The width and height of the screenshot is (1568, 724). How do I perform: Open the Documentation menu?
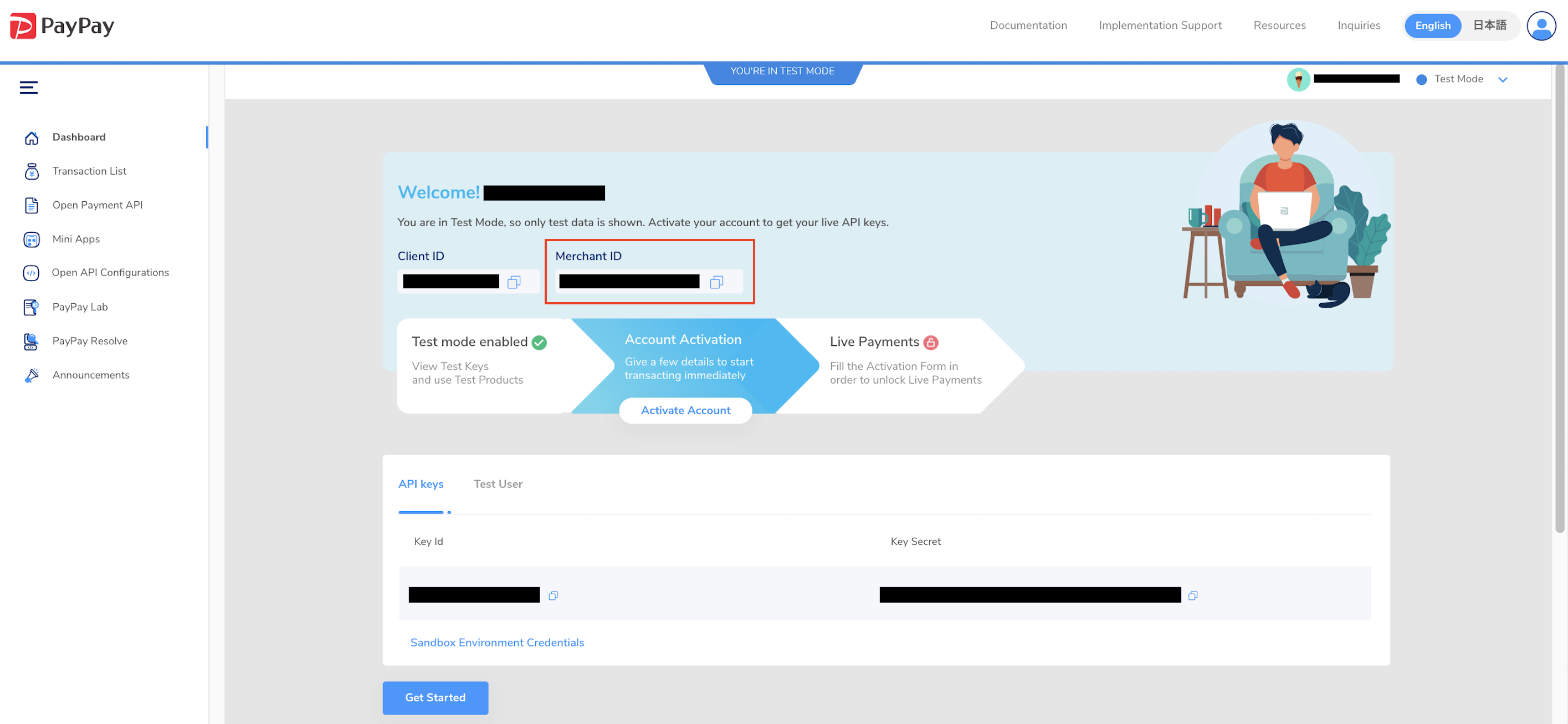tap(1028, 25)
